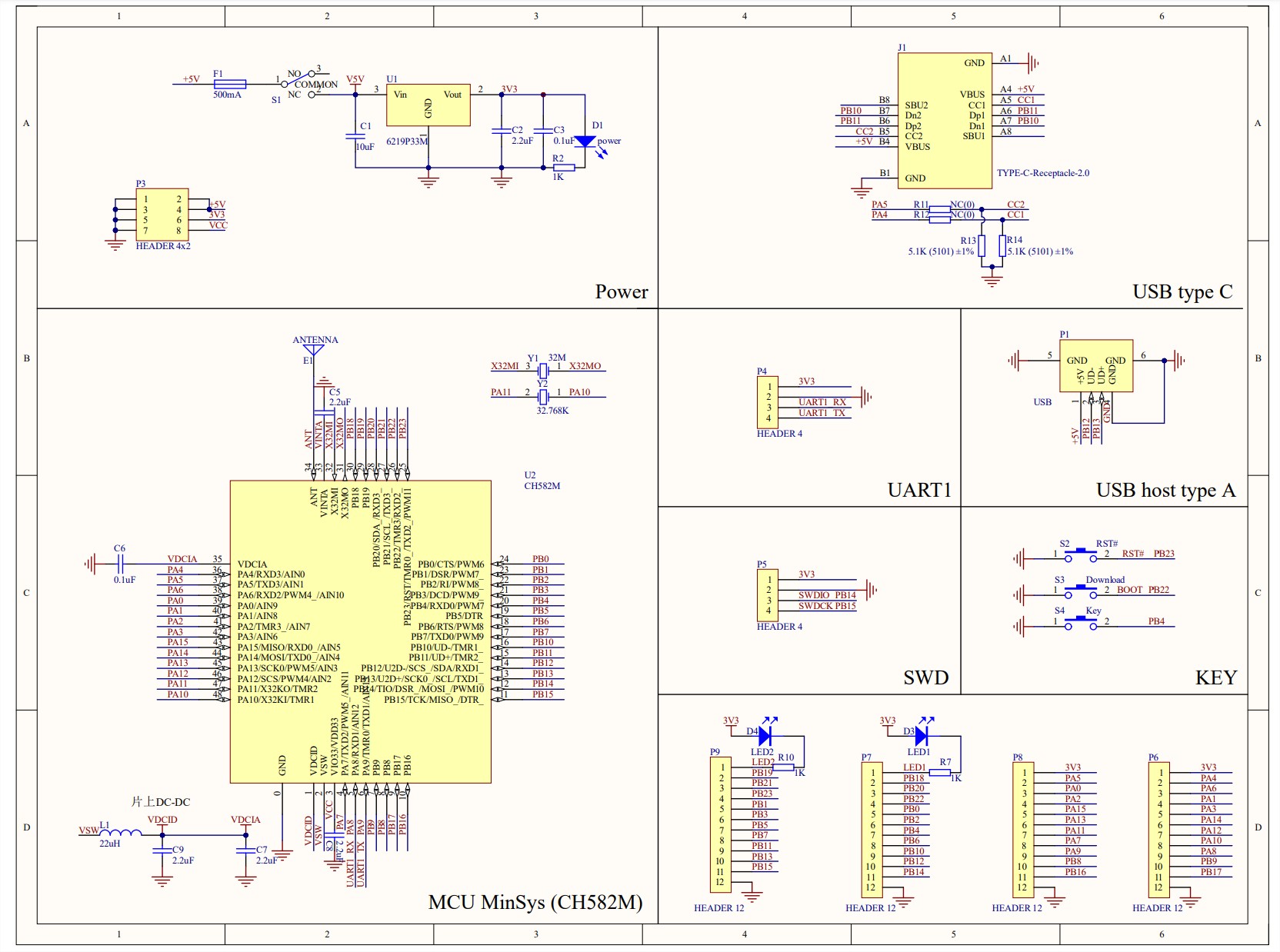The image size is (1280, 952).
Task: Select the S1 slide switch symbol
Action: click(298, 85)
